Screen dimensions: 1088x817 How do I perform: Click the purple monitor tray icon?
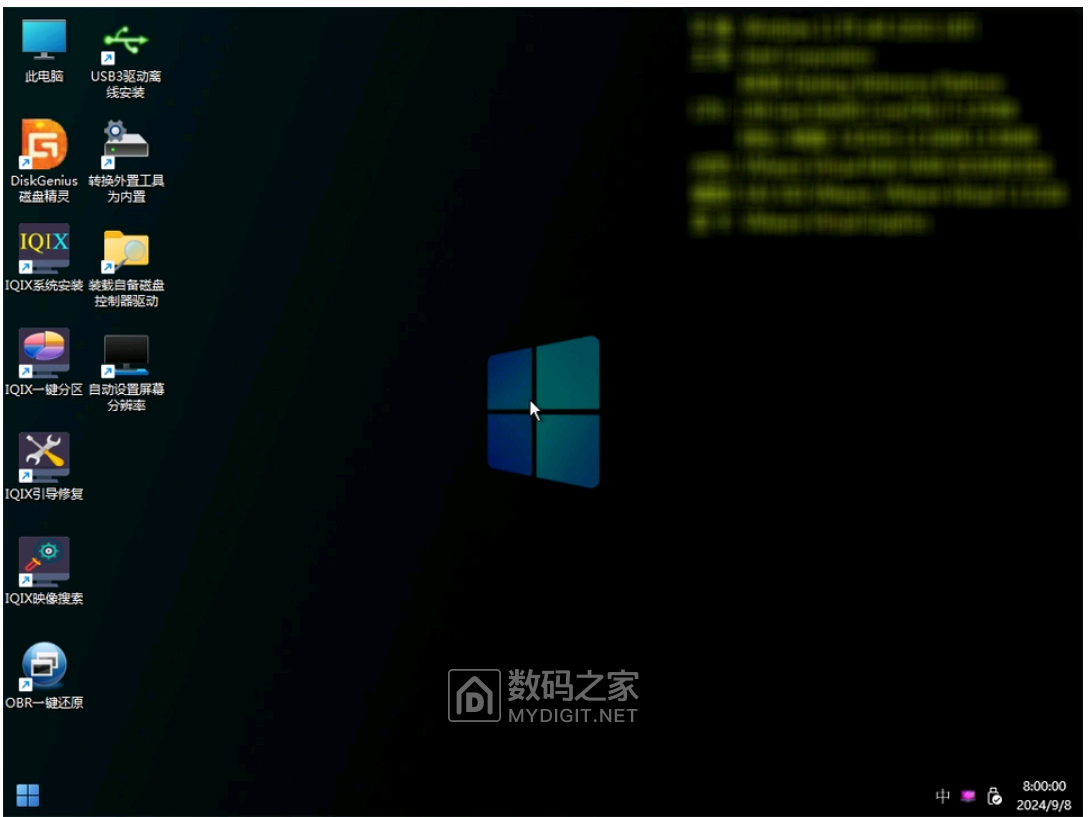(968, 796)
